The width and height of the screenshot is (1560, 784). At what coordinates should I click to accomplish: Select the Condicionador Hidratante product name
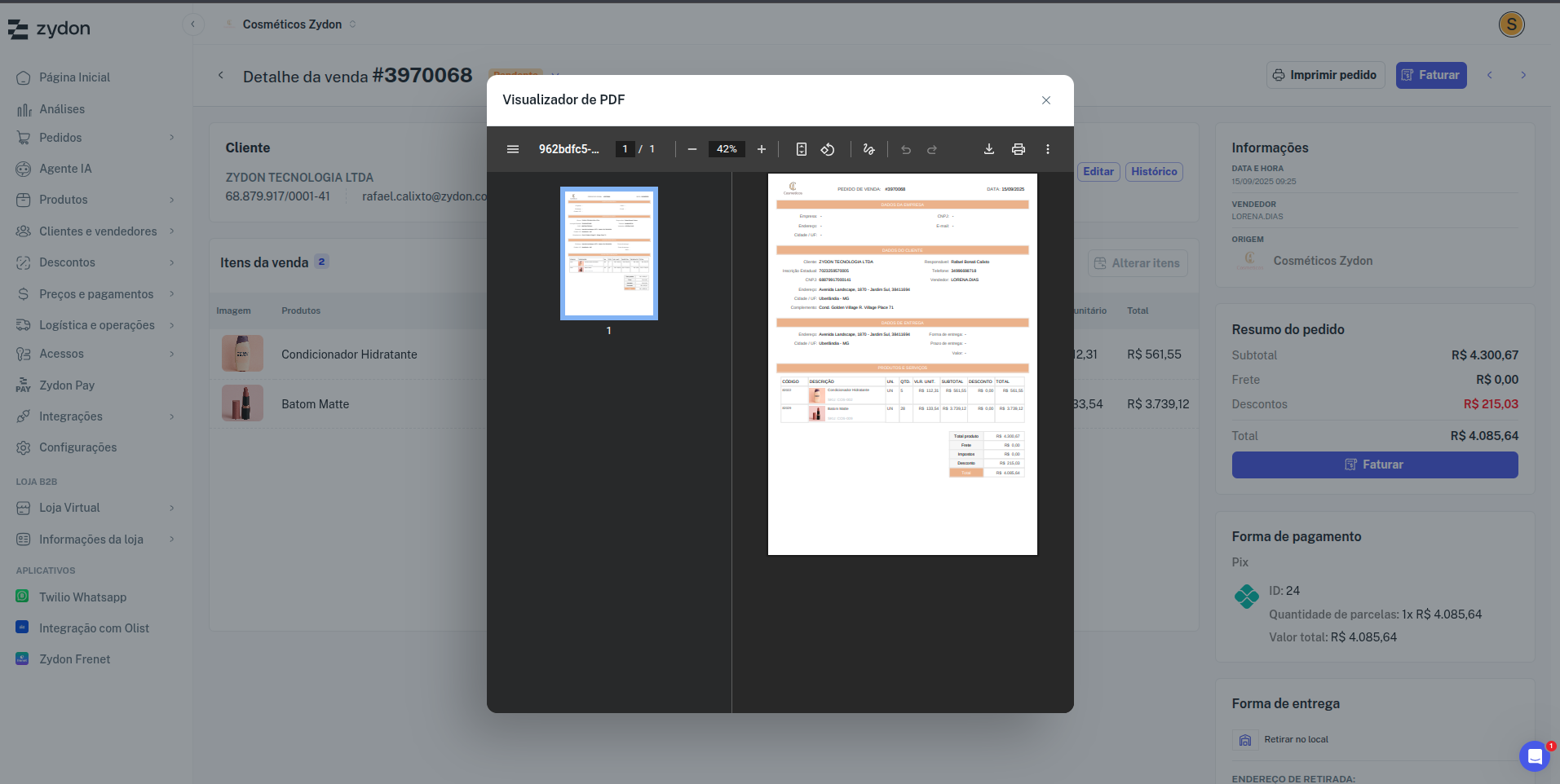pyautogui.click(x=349, y=355)
